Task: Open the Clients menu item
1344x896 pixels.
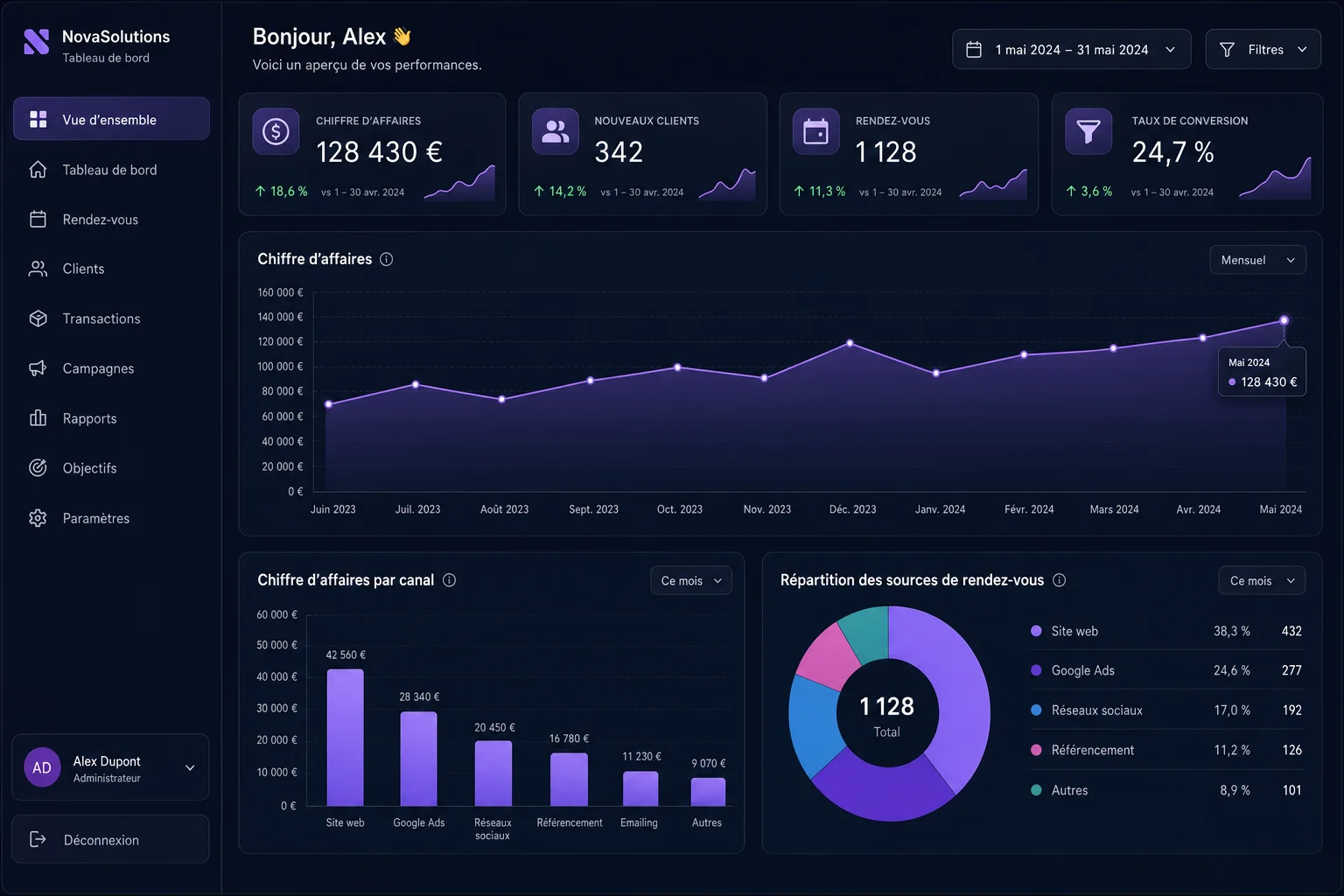Action: pos(111,269)
